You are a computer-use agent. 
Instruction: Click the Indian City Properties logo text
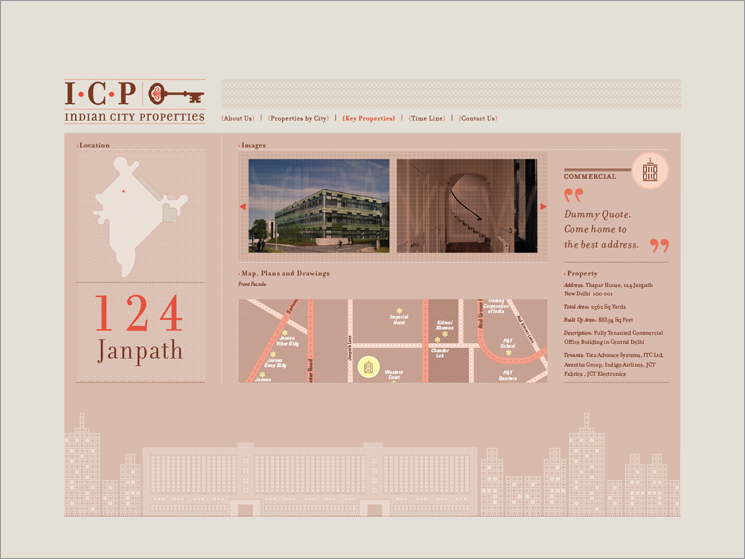tap(134, 117)
